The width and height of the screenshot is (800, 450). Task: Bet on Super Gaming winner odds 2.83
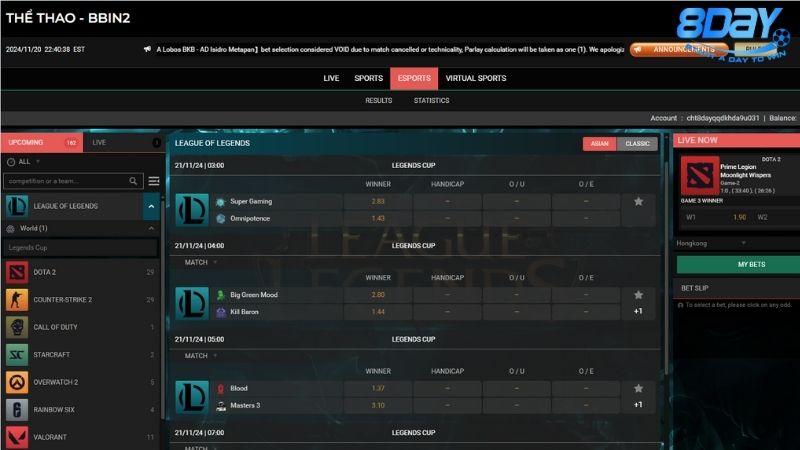pos(378,202)
